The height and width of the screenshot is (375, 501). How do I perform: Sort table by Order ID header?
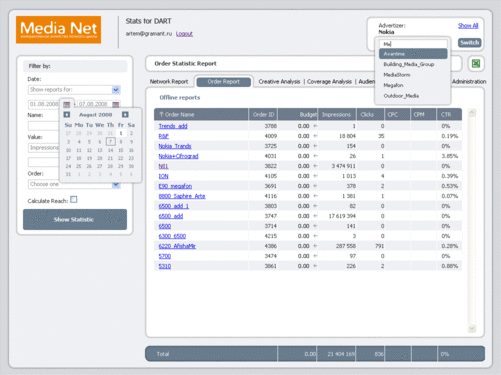pyautogui.click(x=263, y=114)
